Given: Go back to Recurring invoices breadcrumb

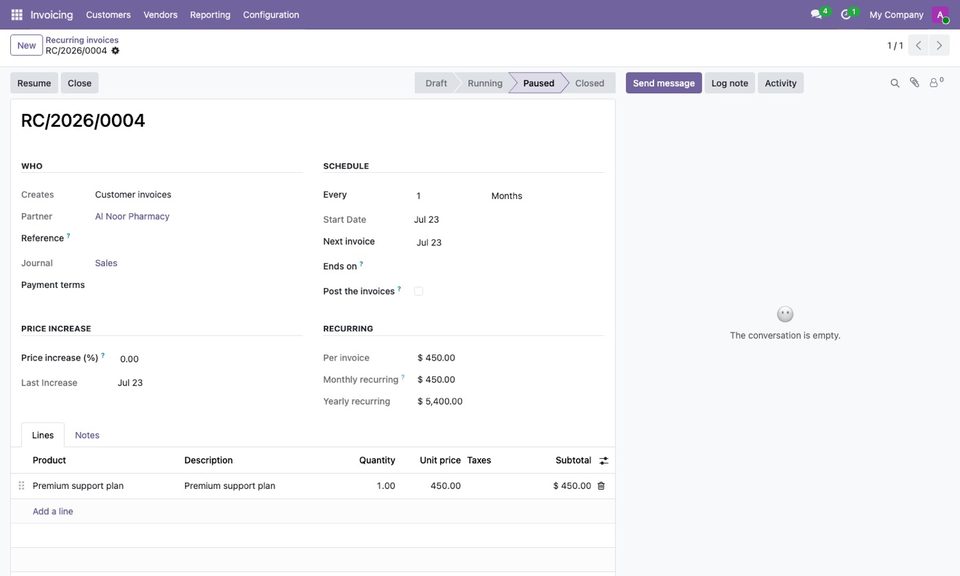Looking at the screenshot, I should pyautogui.click(x=82, y=40).
